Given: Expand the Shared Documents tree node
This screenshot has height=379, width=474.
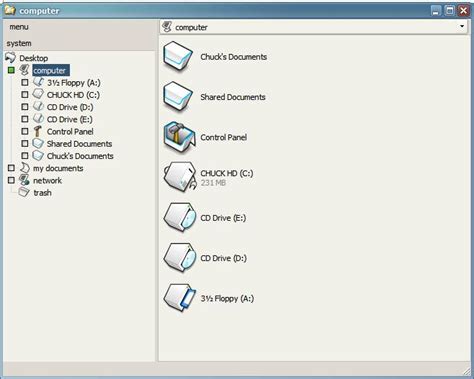Looking at the screenshot, I should click(25, 143).
